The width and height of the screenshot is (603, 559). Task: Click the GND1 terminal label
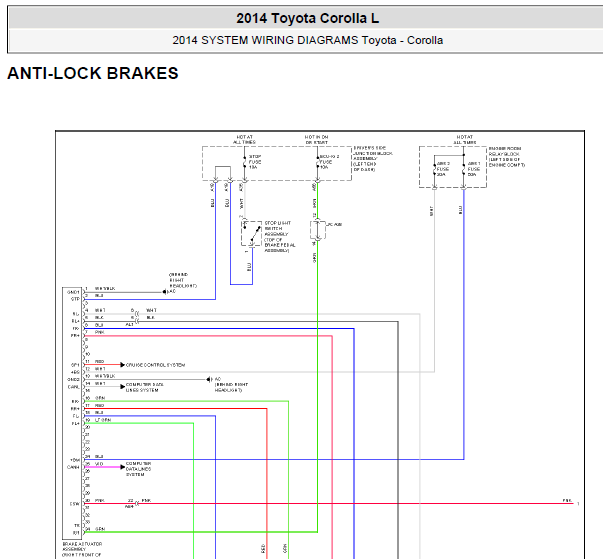[x=73, y=292]
